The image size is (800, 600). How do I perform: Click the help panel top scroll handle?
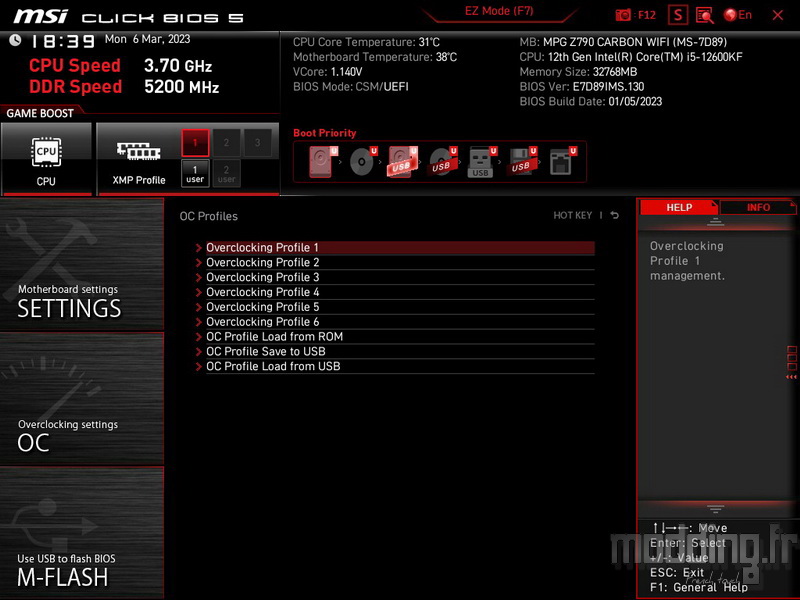click(715, 222)
